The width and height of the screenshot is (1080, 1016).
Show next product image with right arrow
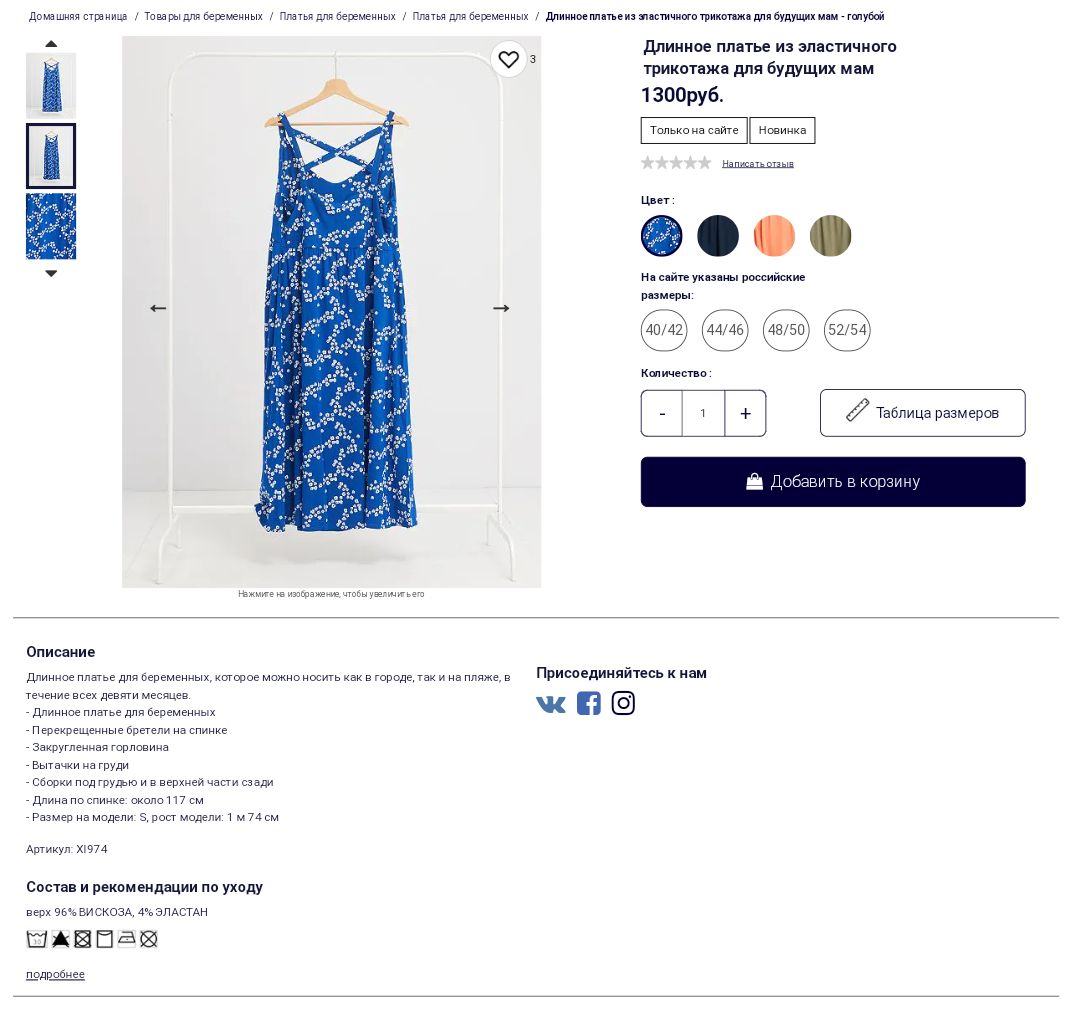pos(501,309)
